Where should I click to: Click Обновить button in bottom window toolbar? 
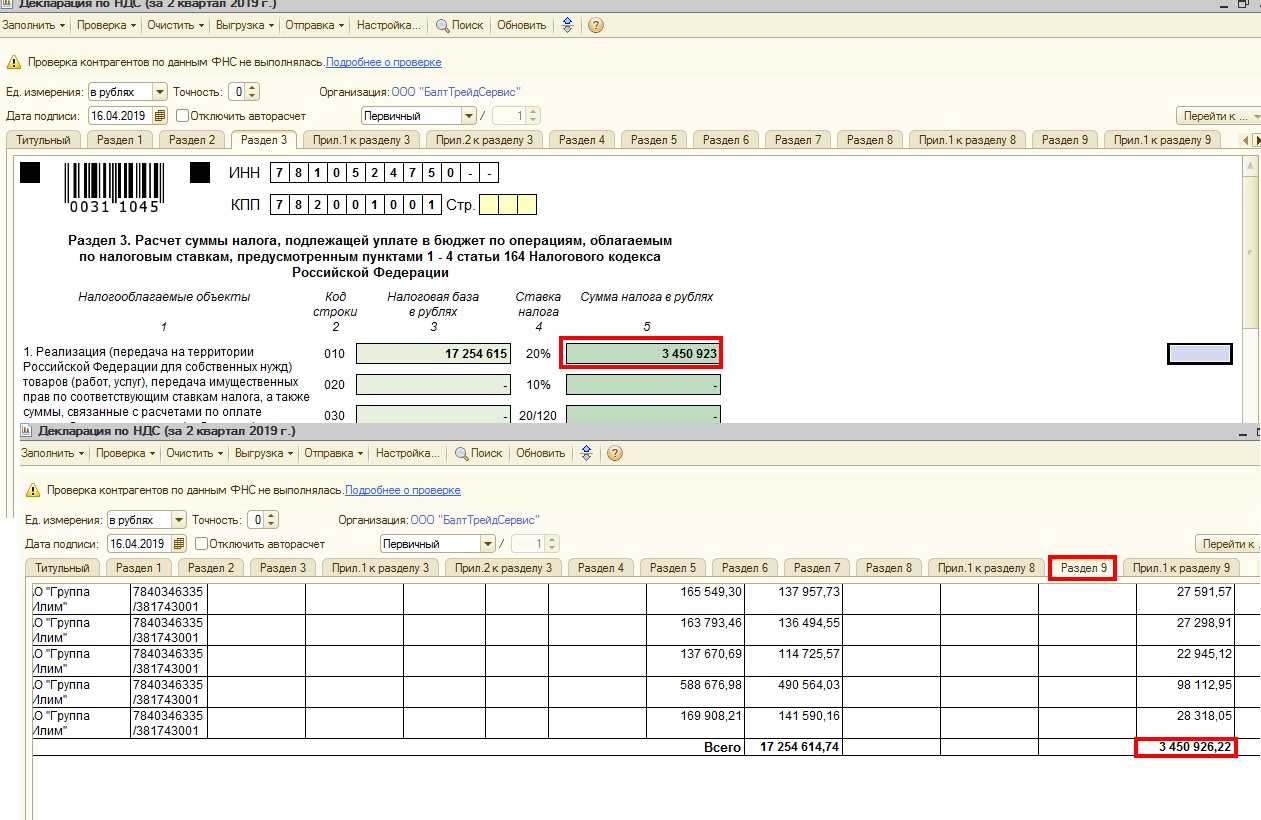tap(540, 453)
